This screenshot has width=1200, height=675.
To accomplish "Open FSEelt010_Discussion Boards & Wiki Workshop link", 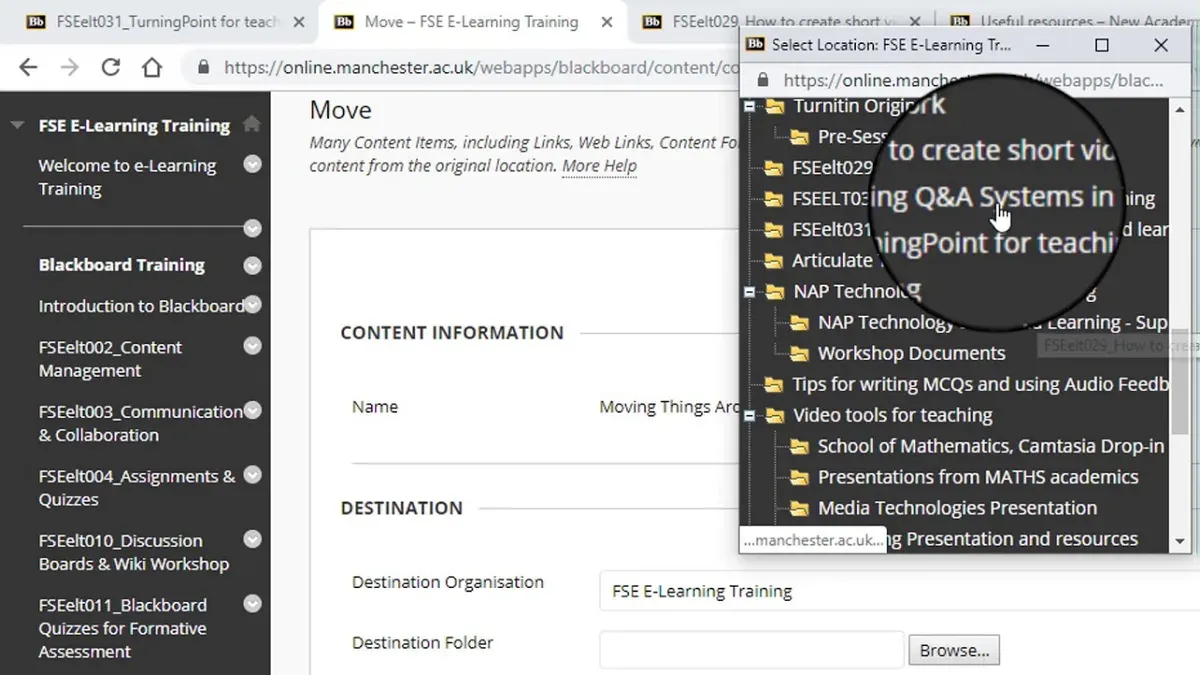I will pos(134,552).
